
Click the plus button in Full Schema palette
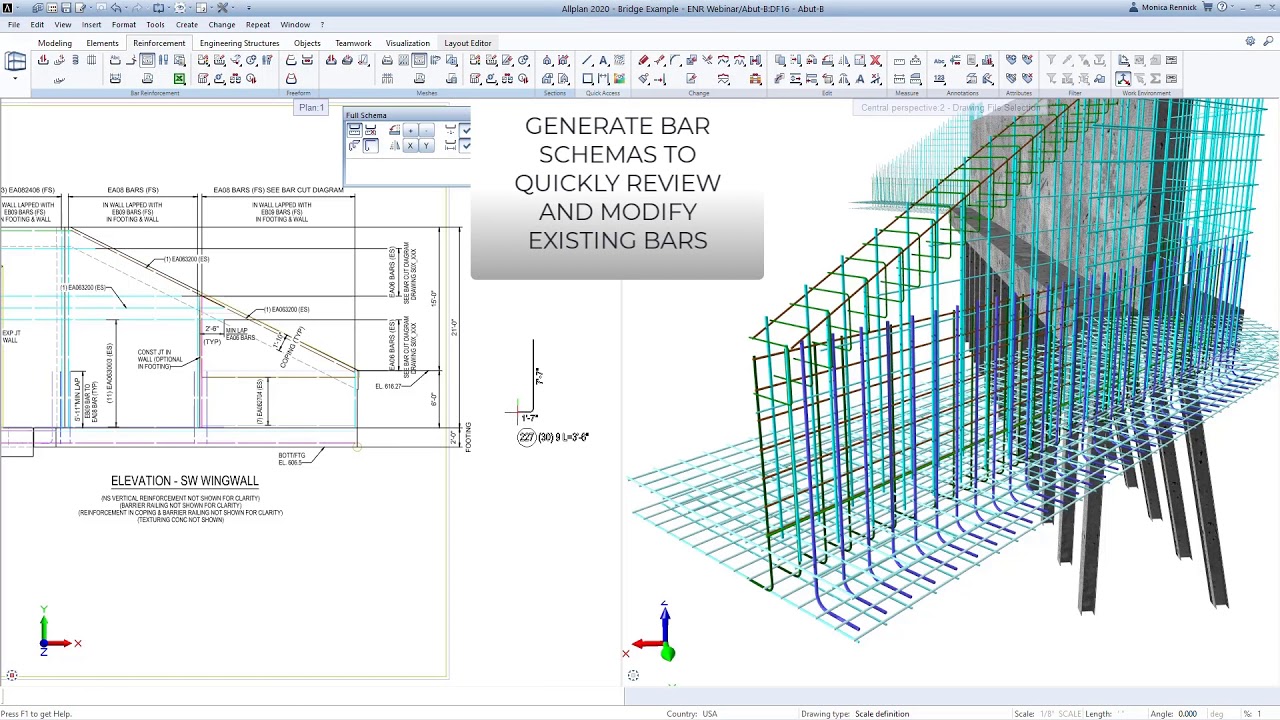[x=410, y=130]
